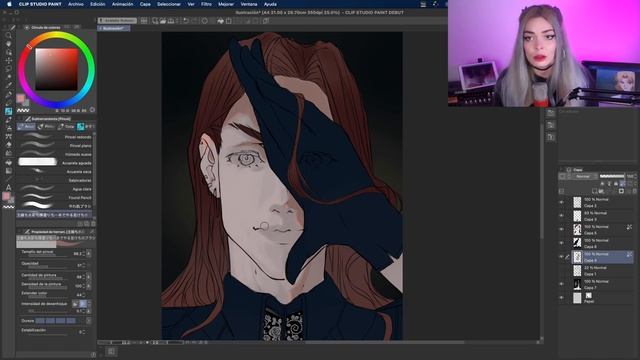The height and width of the screenshot is (360, 640).
Task: Switch to the Tinta sub tool tab
Action: point(66,127)
